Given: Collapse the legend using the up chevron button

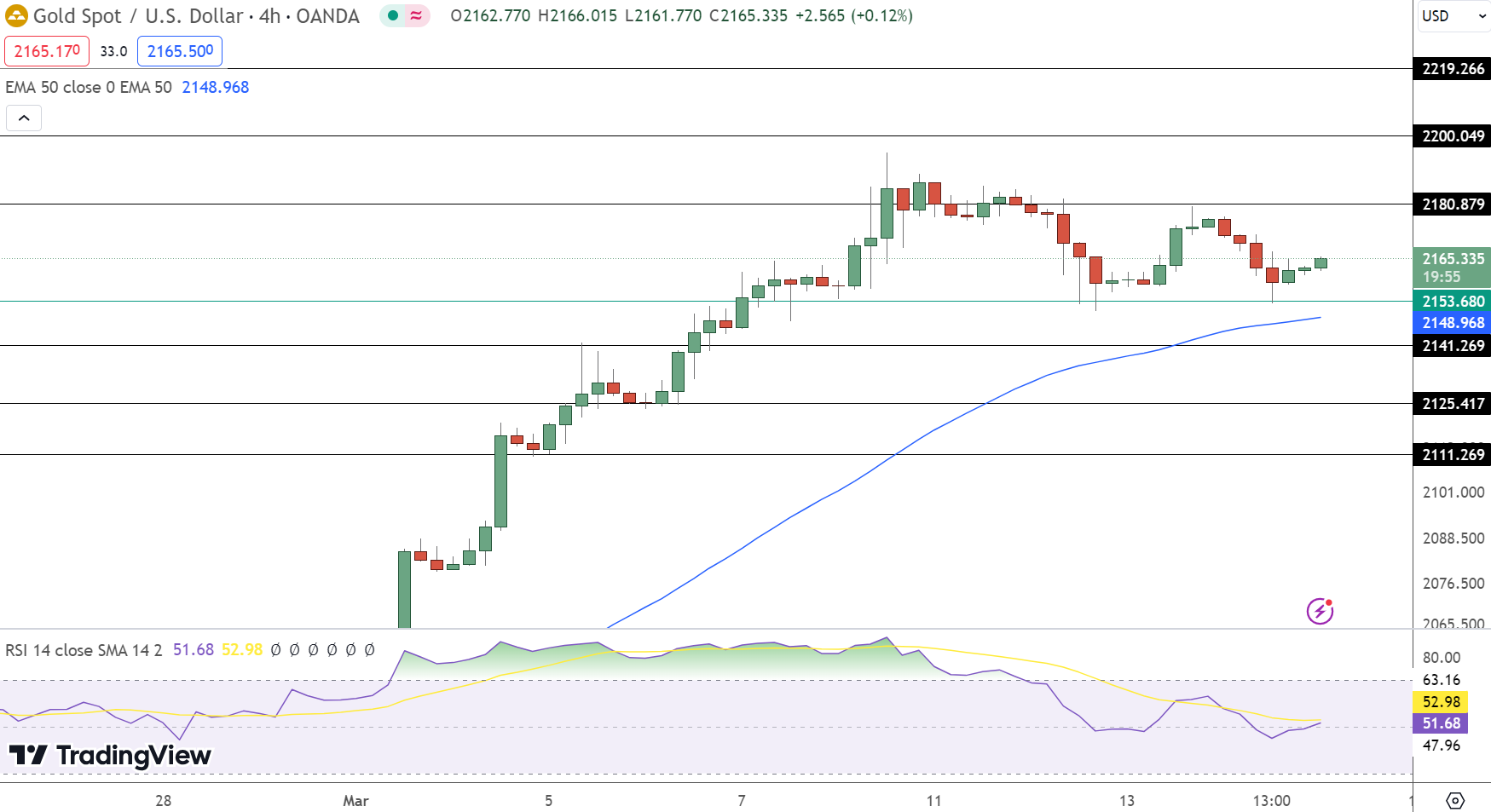Looking at the screenshot, I should coord(24,118).
